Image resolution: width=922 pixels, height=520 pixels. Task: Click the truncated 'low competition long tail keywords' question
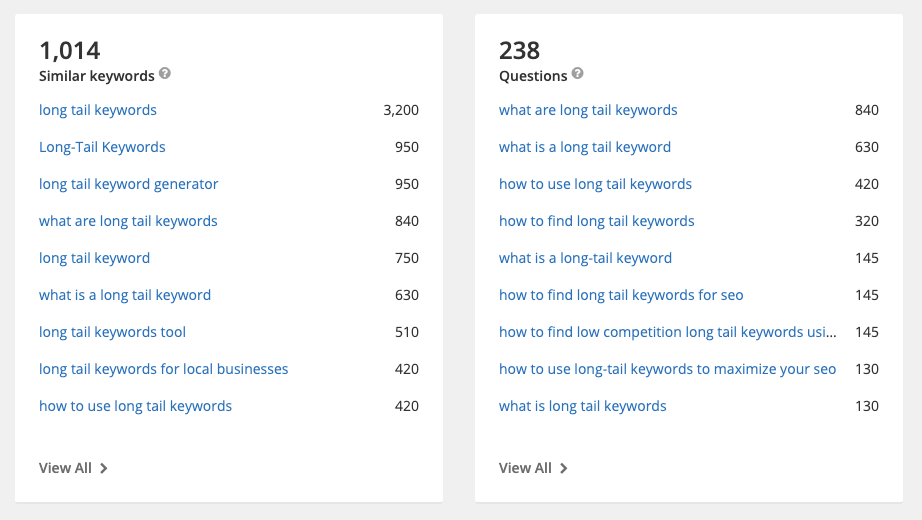(x=667, y=332)
